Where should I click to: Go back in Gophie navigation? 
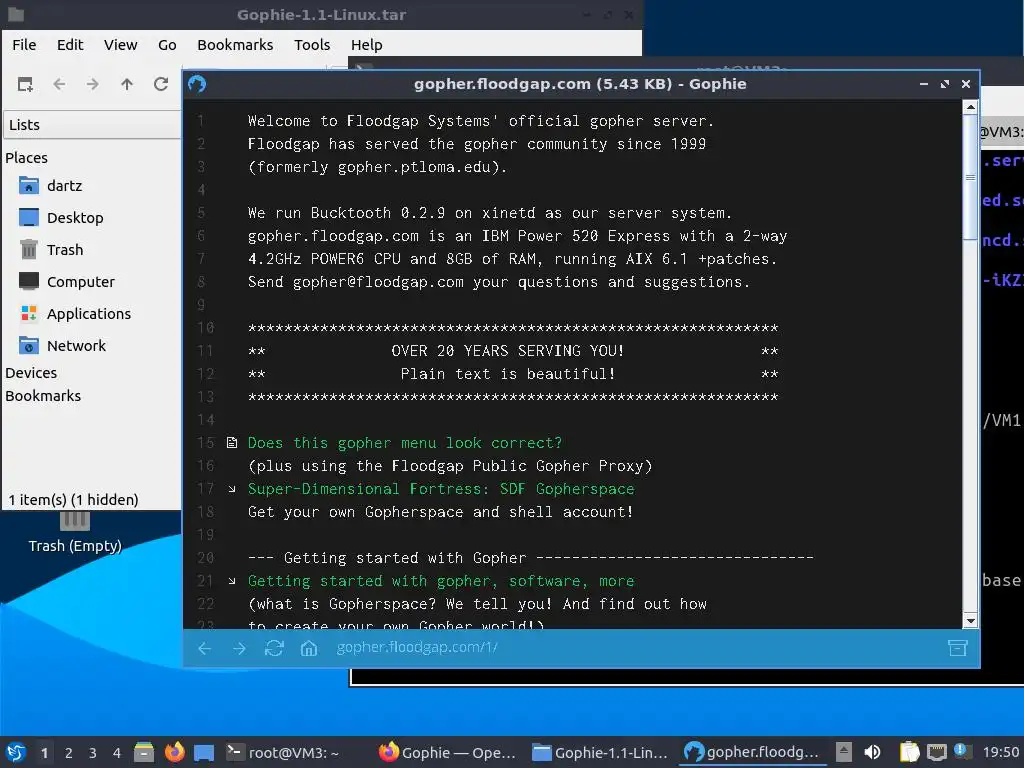coord(204,648)
